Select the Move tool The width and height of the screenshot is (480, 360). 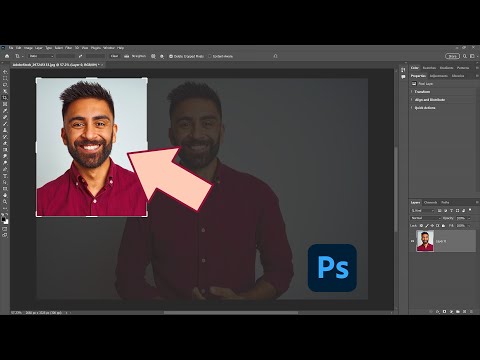(5, 72)
